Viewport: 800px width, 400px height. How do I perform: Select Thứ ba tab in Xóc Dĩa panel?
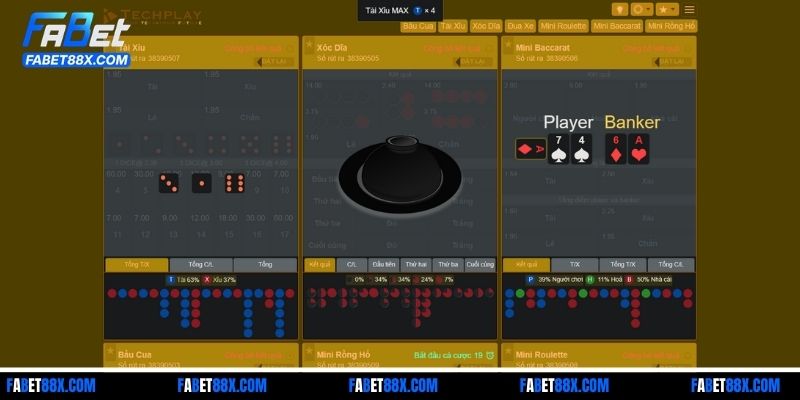tap(448, 265)
